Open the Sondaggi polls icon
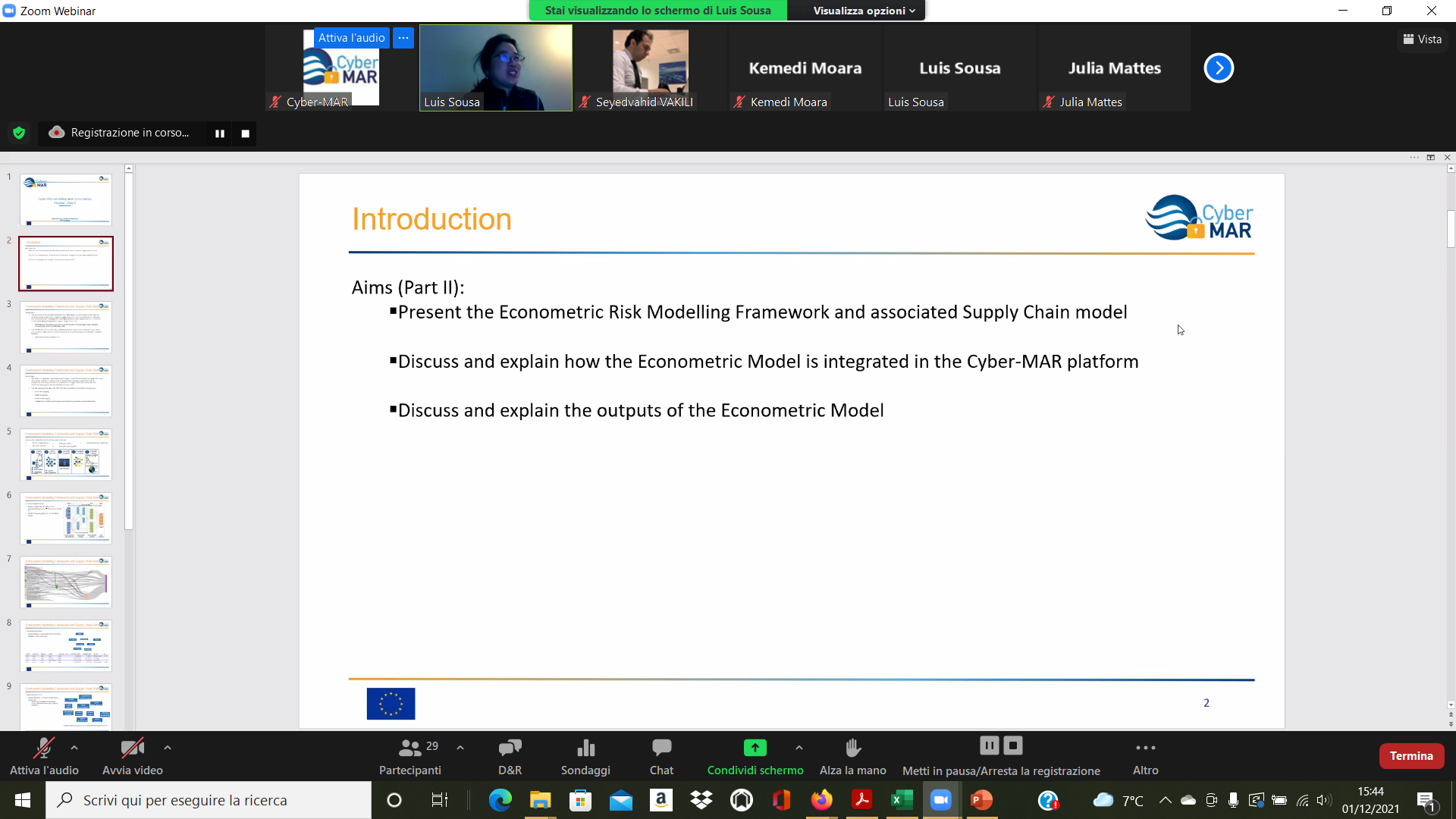The height and width of the screenshot is (819, 1456). (585, 756)
